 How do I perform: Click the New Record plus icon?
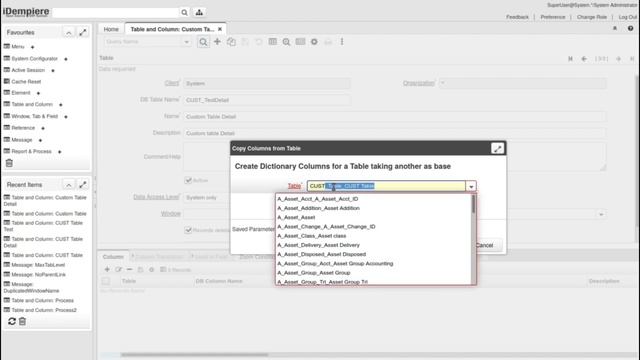217,42
